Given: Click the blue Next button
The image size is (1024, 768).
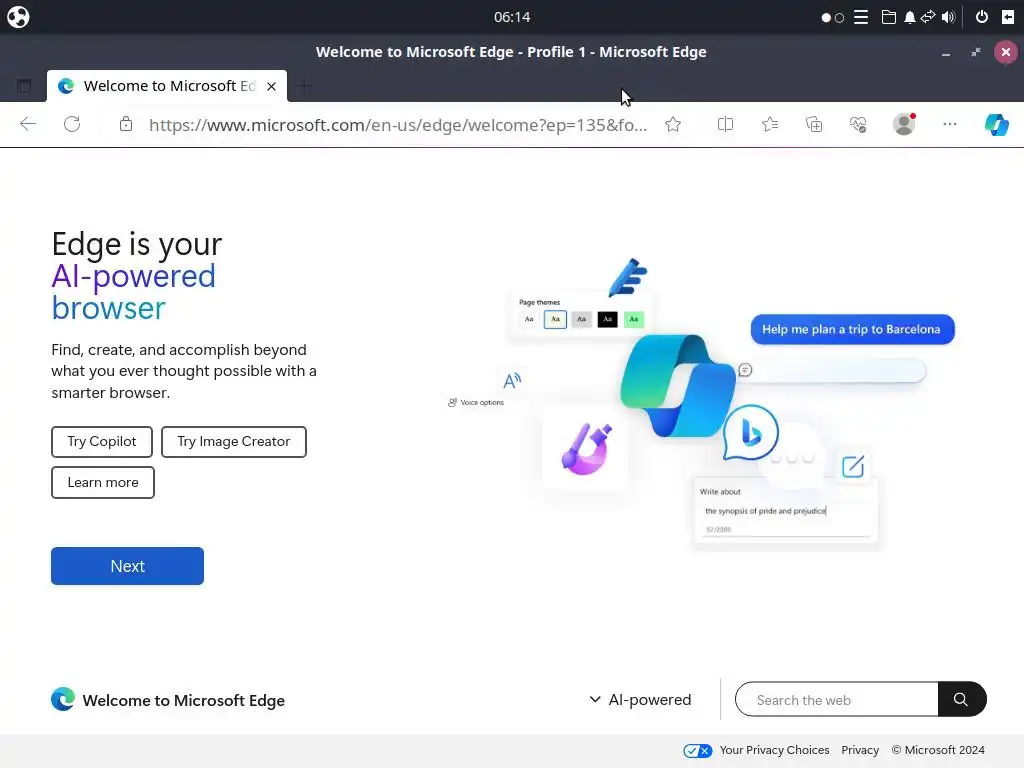Looking at the screenshot, I should [127, 566].
